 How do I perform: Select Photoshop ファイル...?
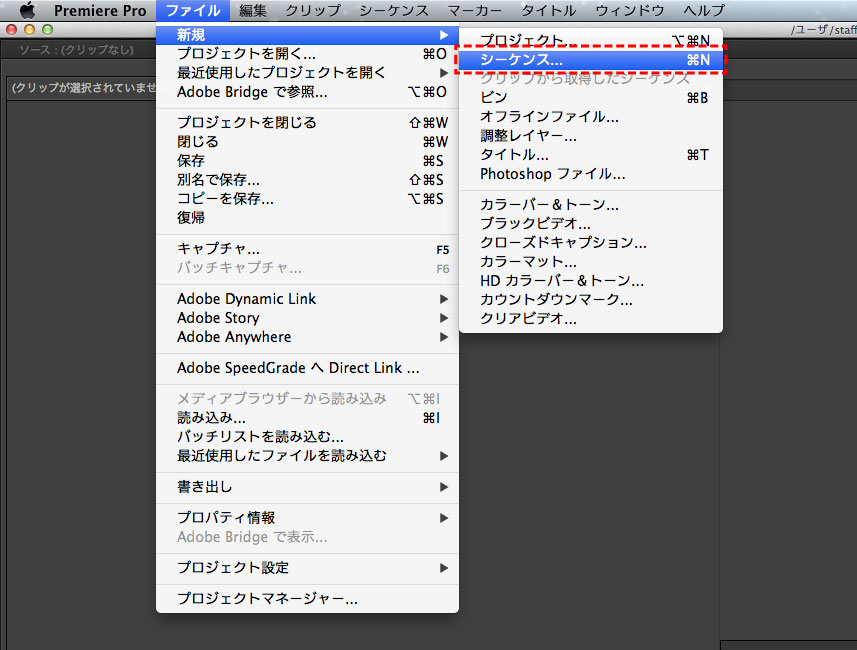pos(591,174)
